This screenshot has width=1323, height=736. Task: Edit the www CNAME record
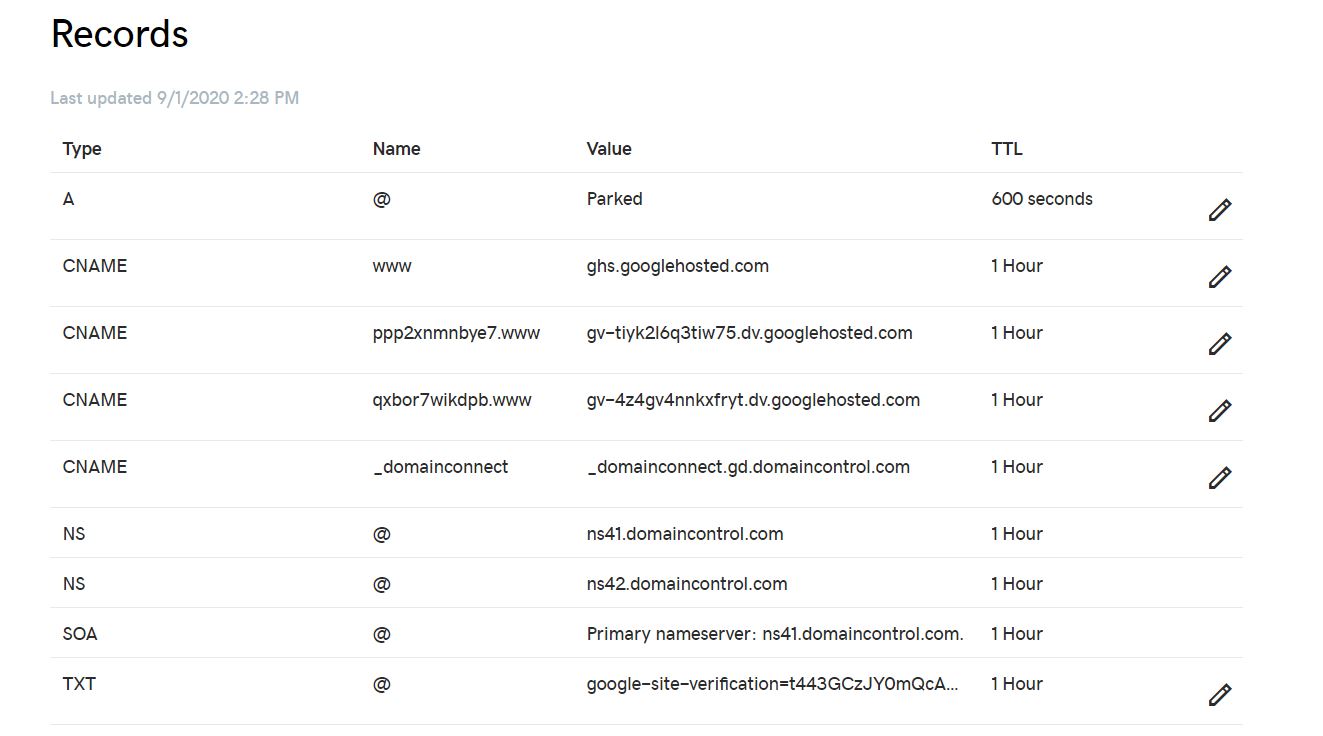(x=1219, y=277)
